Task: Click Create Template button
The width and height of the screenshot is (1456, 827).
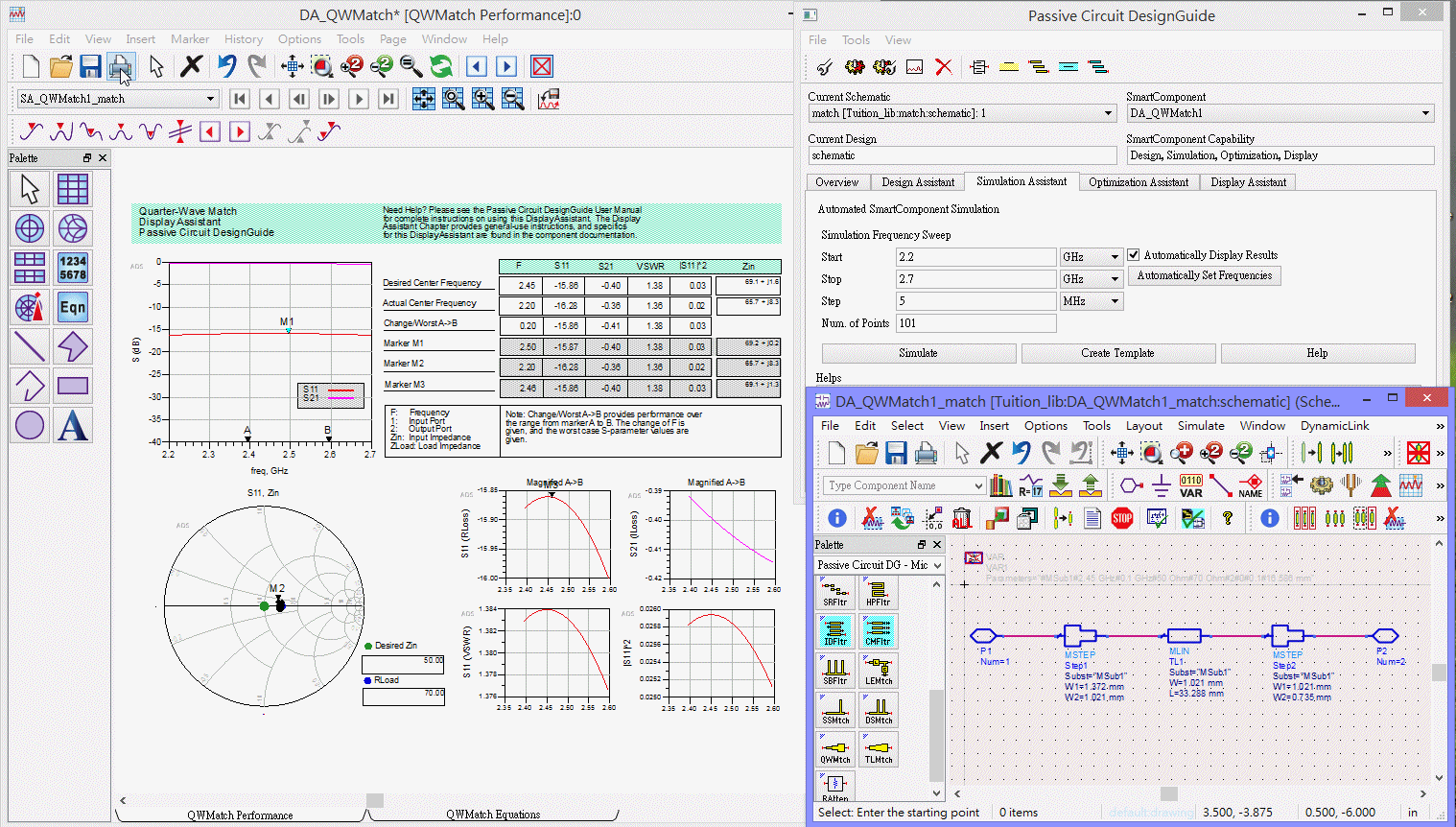Action: (x=1117, y=353)
